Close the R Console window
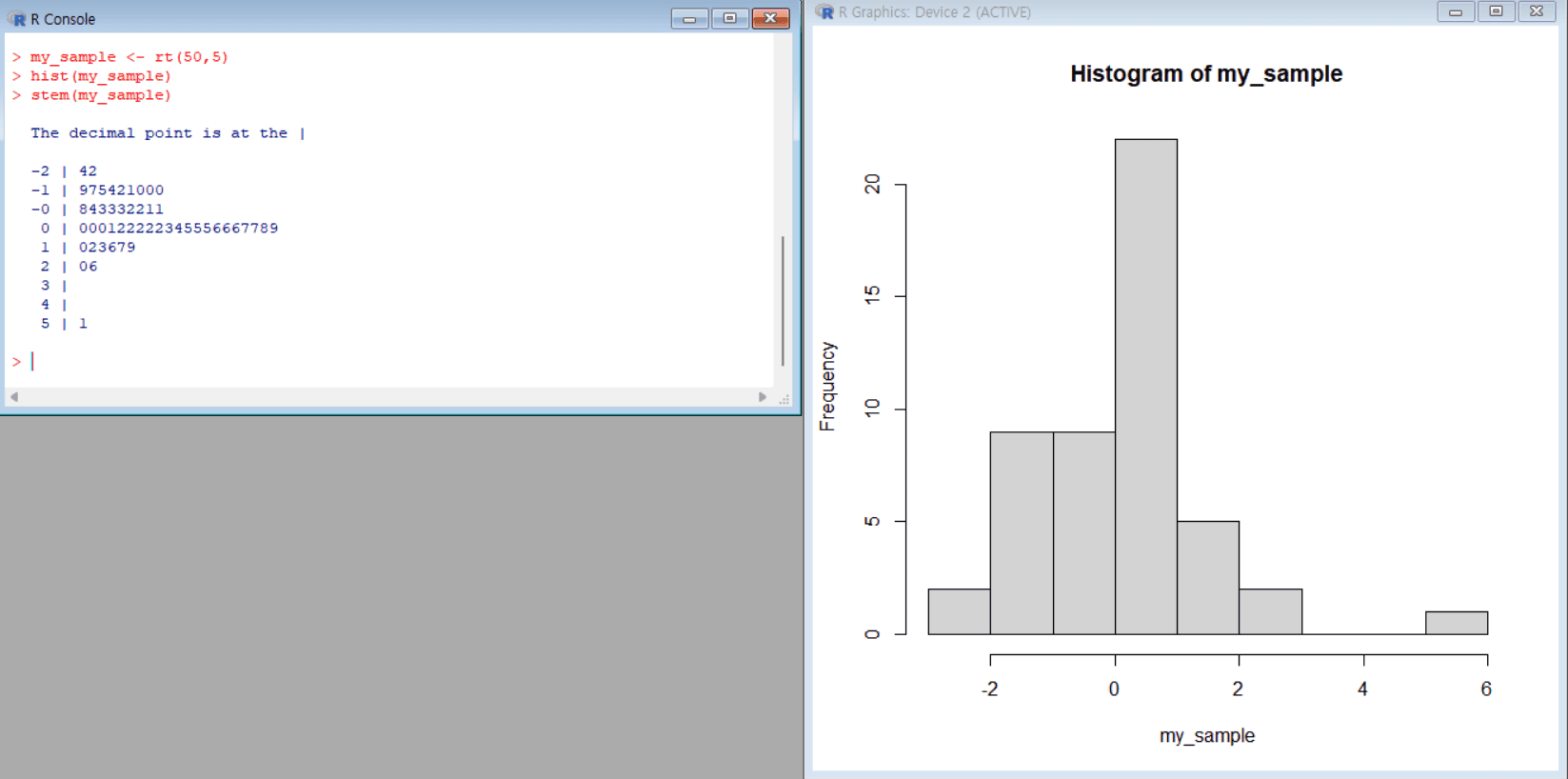This screenshot has height=779, width=1568. click(x=770, y=19)
